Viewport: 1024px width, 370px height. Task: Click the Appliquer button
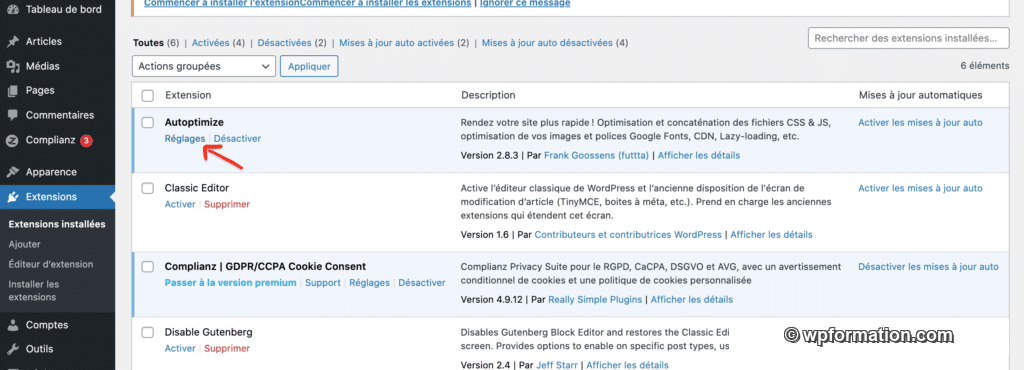(x=309, y=67)
